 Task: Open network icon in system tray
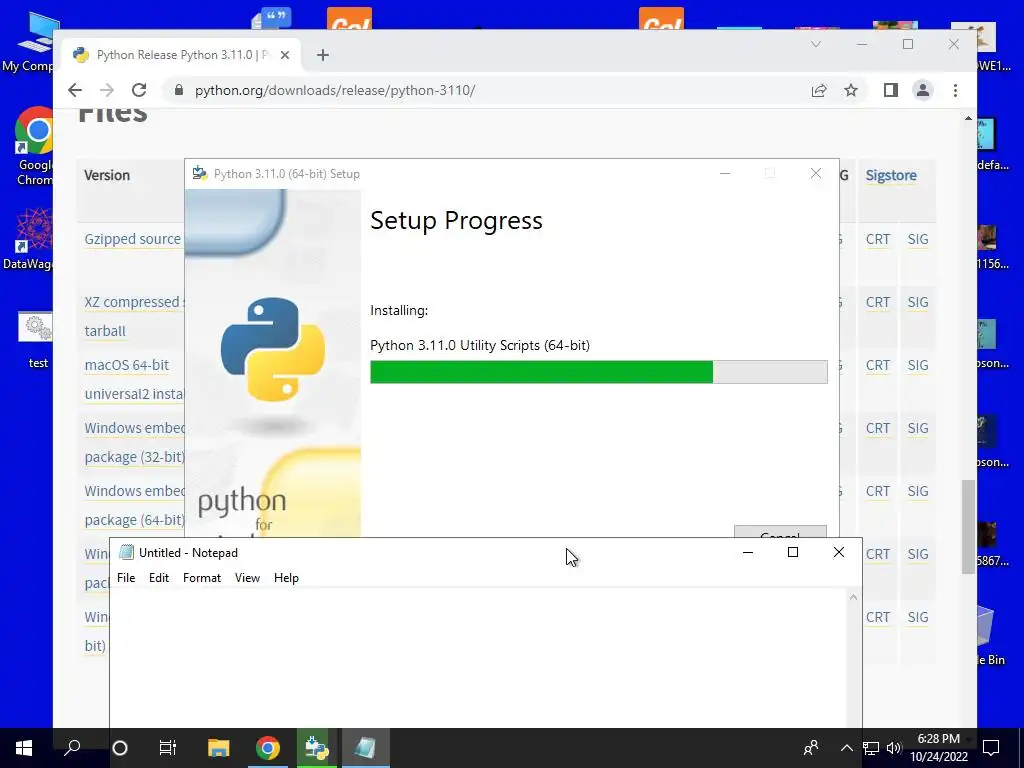coord(871,748)
